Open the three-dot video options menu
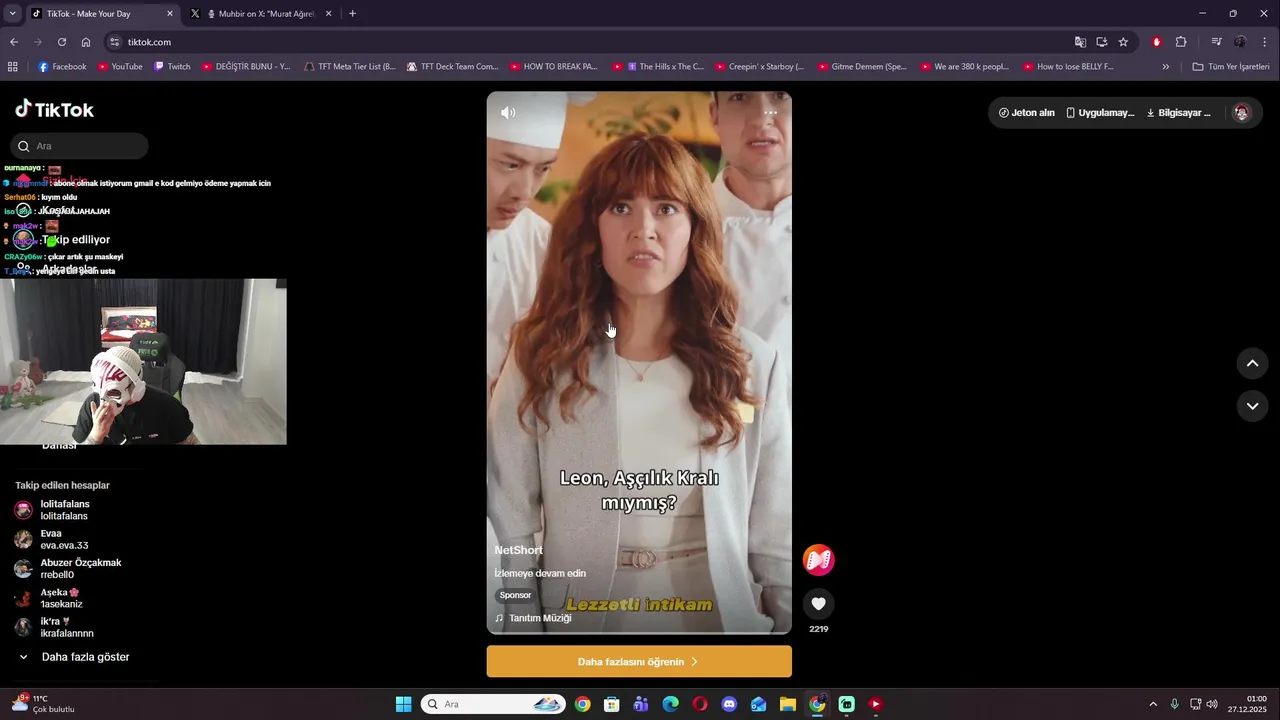 (771, 113)
